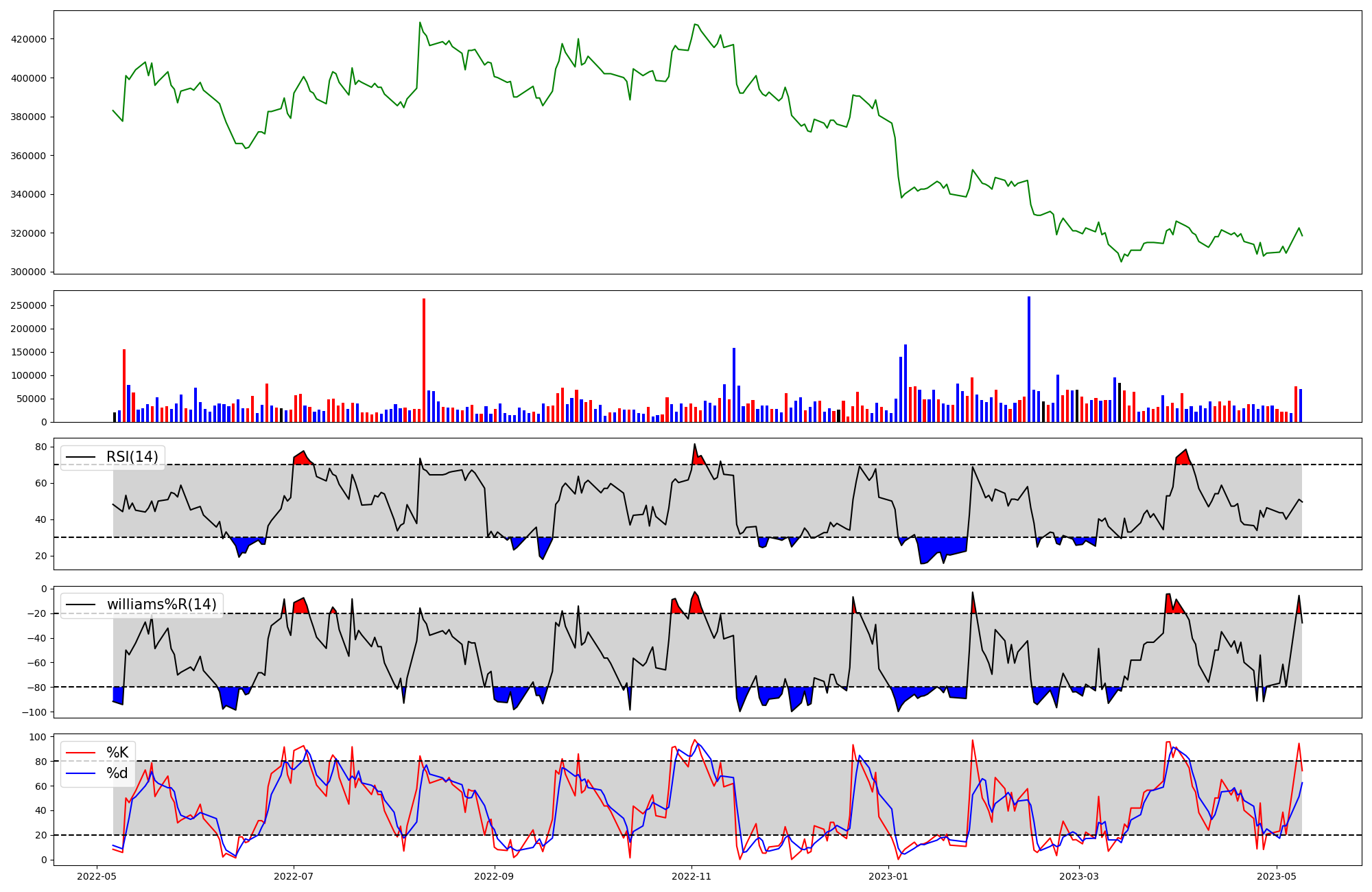Click the blue %d legend line swatch

(80, 773)
